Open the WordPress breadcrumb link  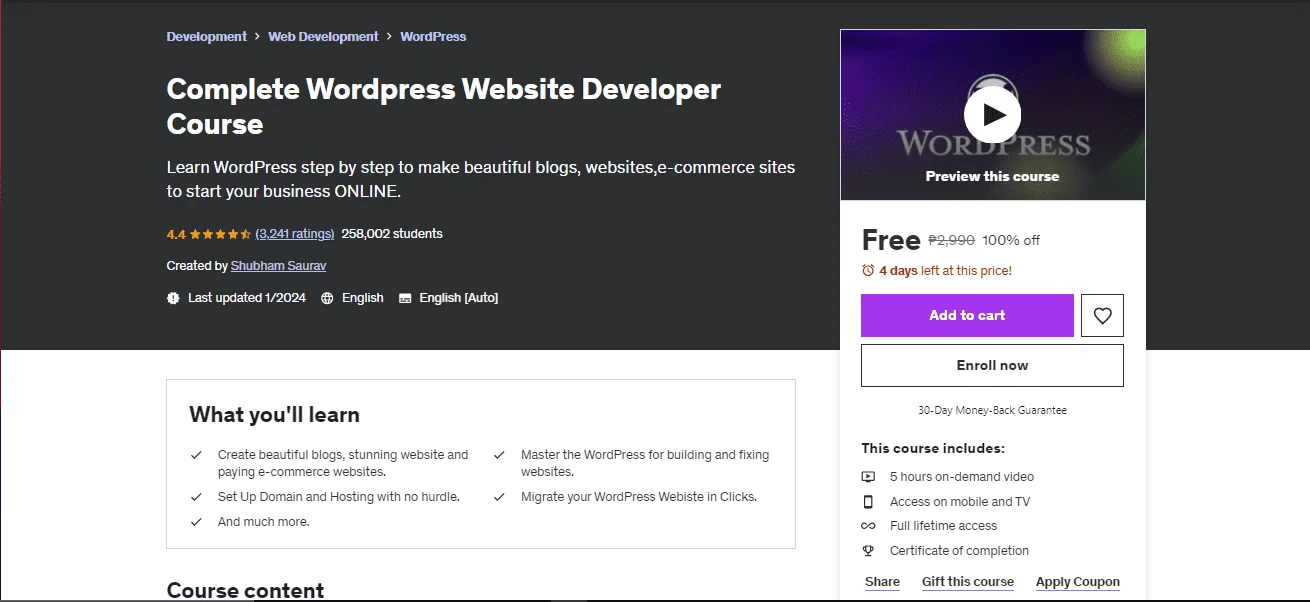433,36
